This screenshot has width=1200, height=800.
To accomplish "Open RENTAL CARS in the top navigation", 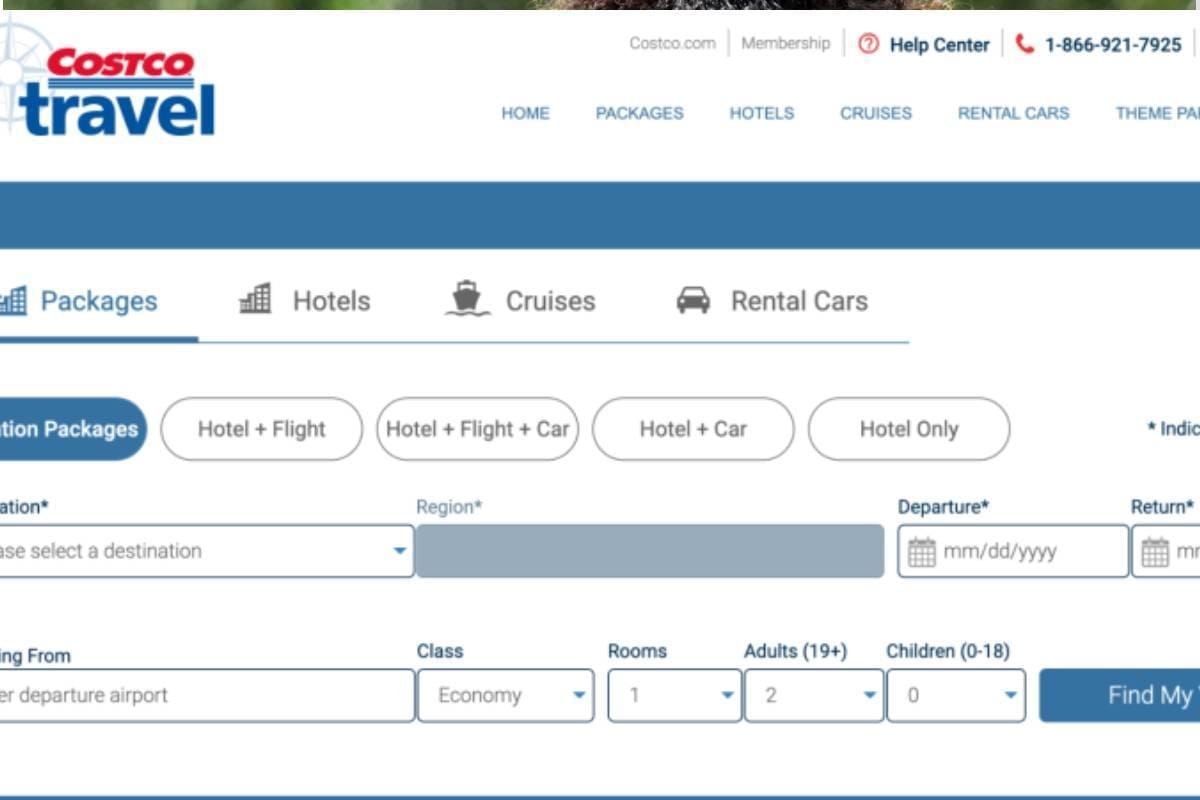I will click(x=1014, y=113).
